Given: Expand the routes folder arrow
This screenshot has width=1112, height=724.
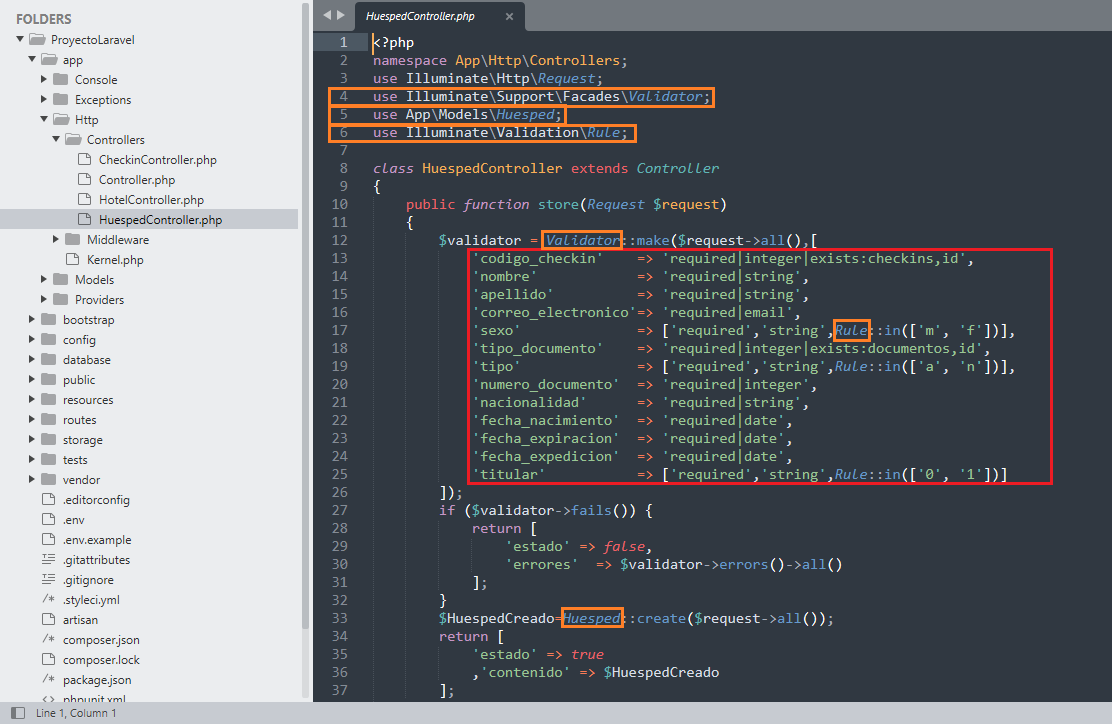Looking at the screenshot, I should coord(32,420).
